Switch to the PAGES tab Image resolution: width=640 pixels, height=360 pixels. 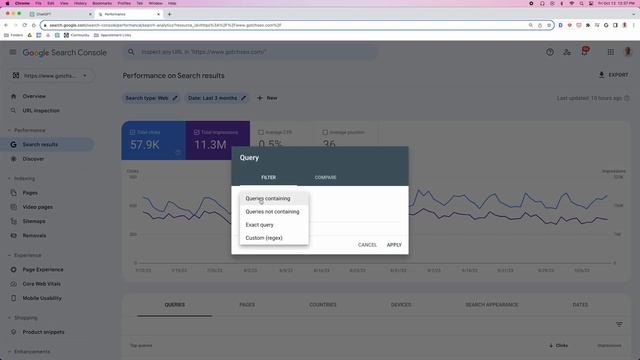(x=247, y=305)
